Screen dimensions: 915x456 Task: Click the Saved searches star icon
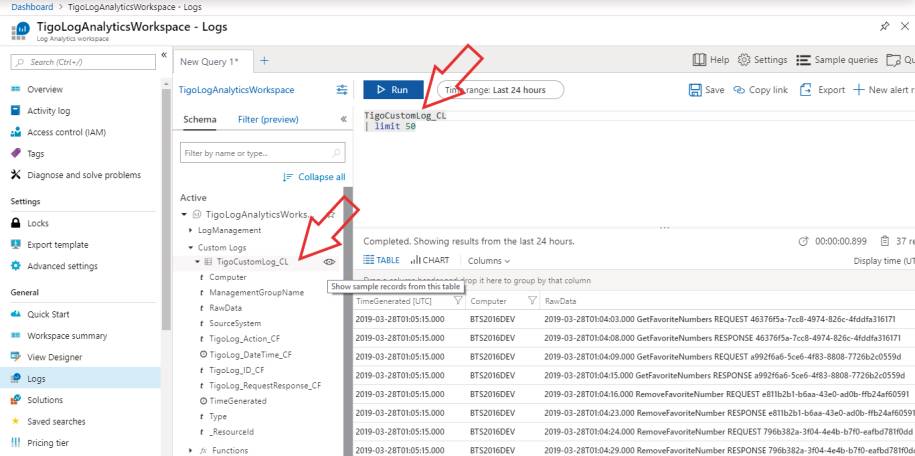16,421
